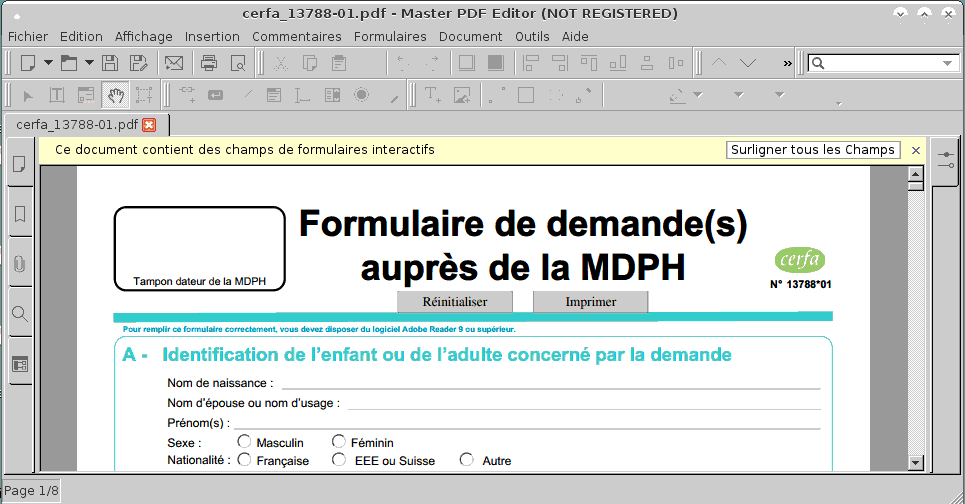Open the Fichier menu

click(x=28, y=36)
